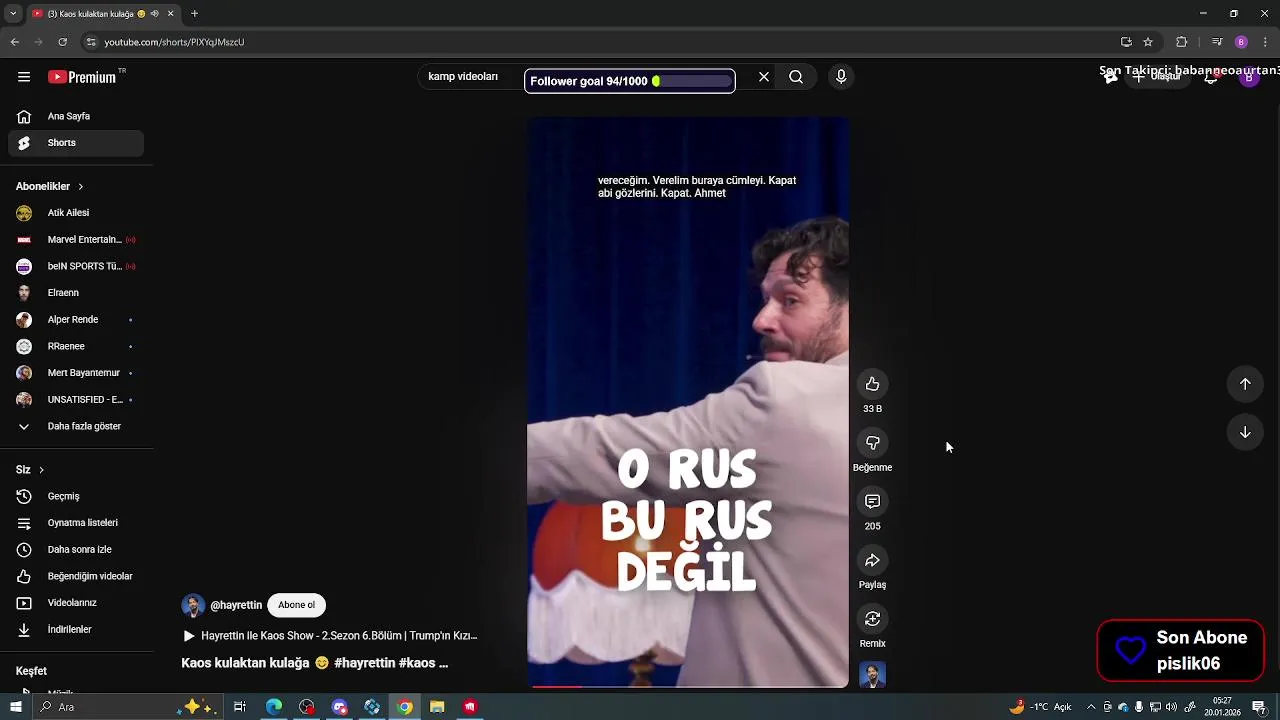1280x720 pixels.
Task: Open Alper Rende channel
Action: (76, 320)
